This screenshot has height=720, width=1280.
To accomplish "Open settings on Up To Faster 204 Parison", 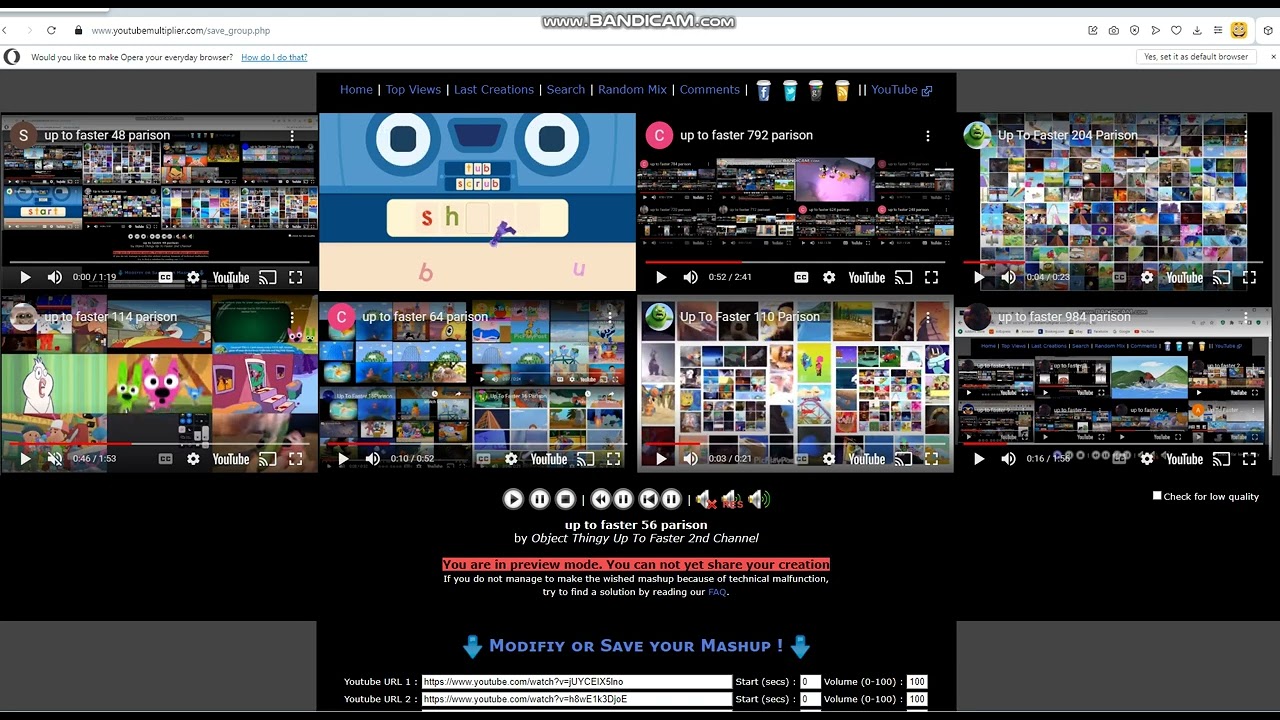I will click(x=1147, y=278).
